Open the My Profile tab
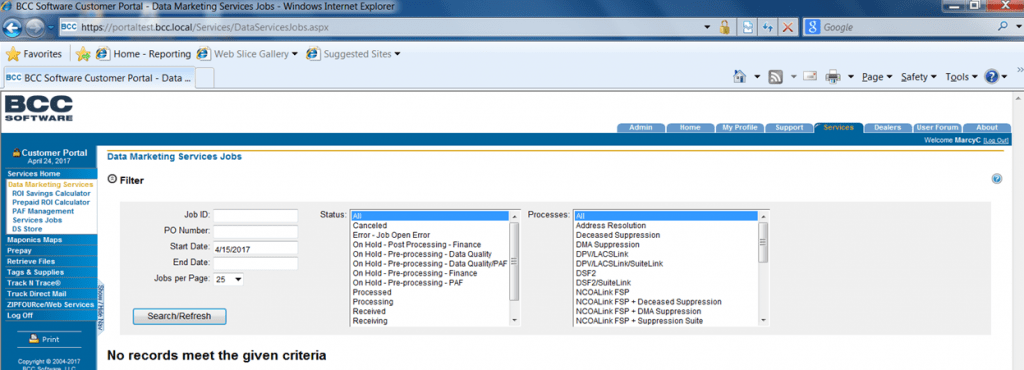This screenshot has width=1024, height=370. 739,127
